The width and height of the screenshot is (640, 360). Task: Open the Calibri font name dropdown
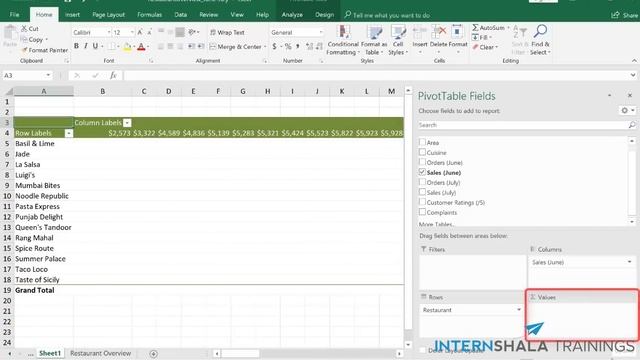[x=109, y=32]
